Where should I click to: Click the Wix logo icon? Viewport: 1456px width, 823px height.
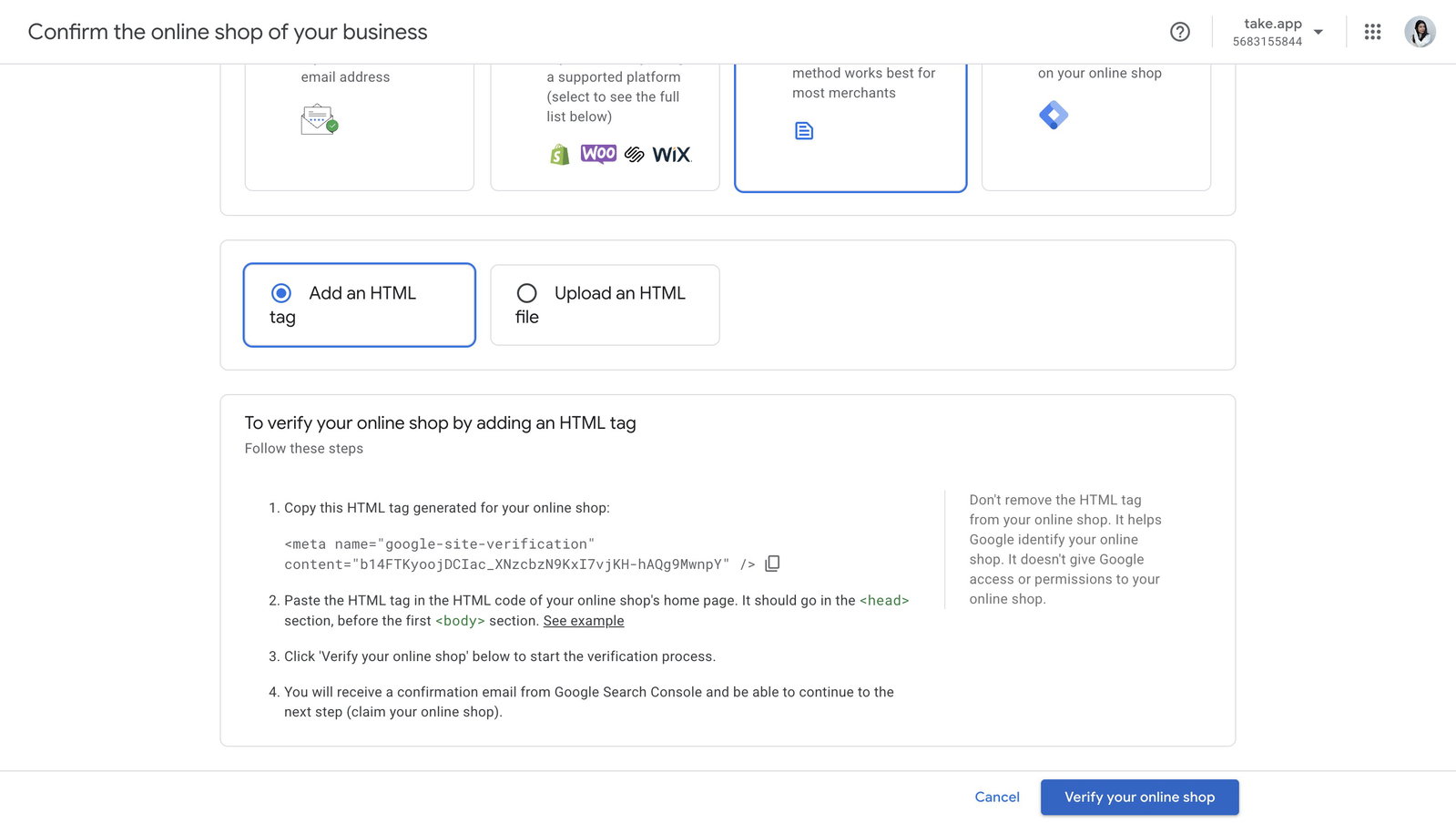click(x=672, y=155)
